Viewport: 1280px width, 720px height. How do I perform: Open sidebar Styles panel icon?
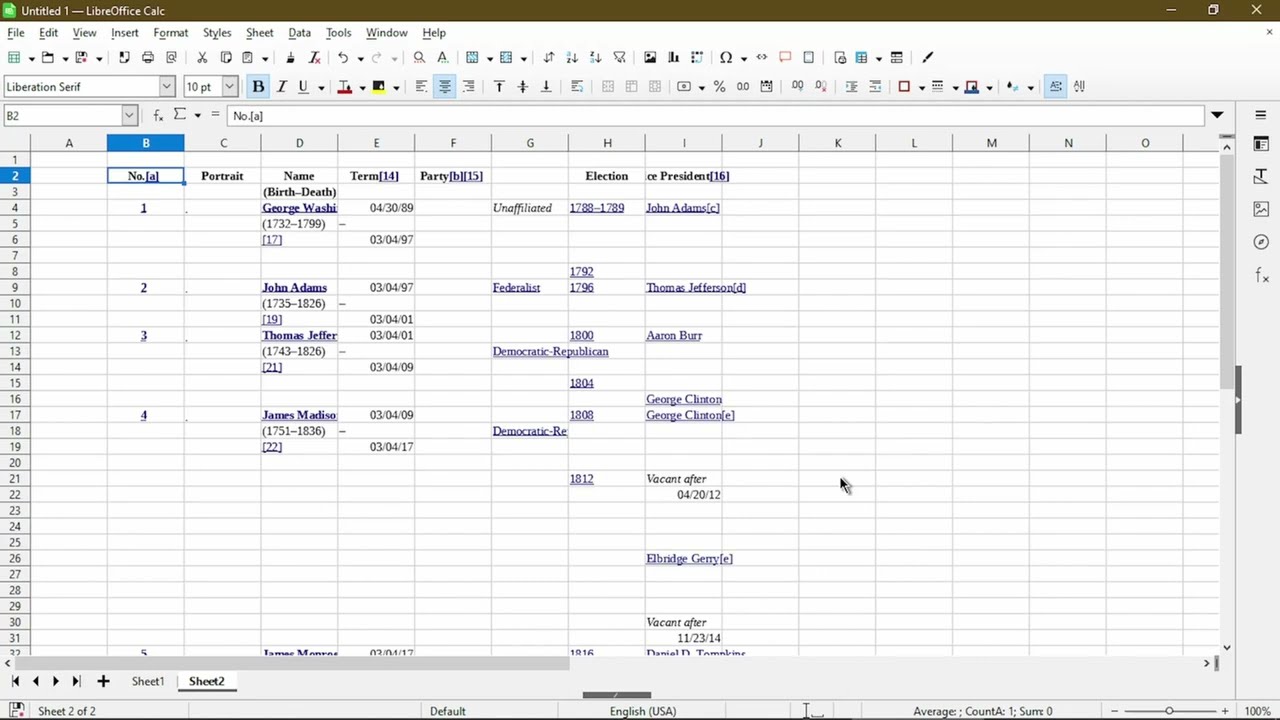pyautogui.click(x=1260, y=176)
